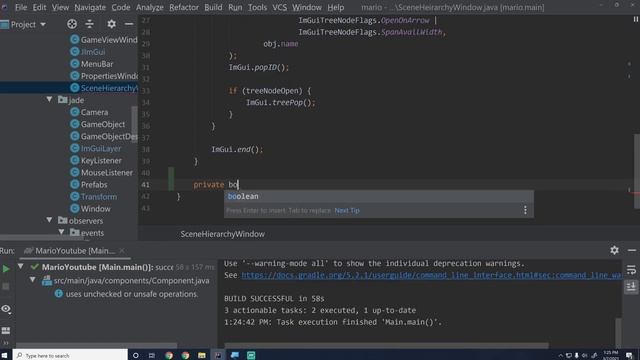The width and height of the screenshot is (640, 360).
Task: Hide the Run panel with minus icon
Action: (632, 250)
